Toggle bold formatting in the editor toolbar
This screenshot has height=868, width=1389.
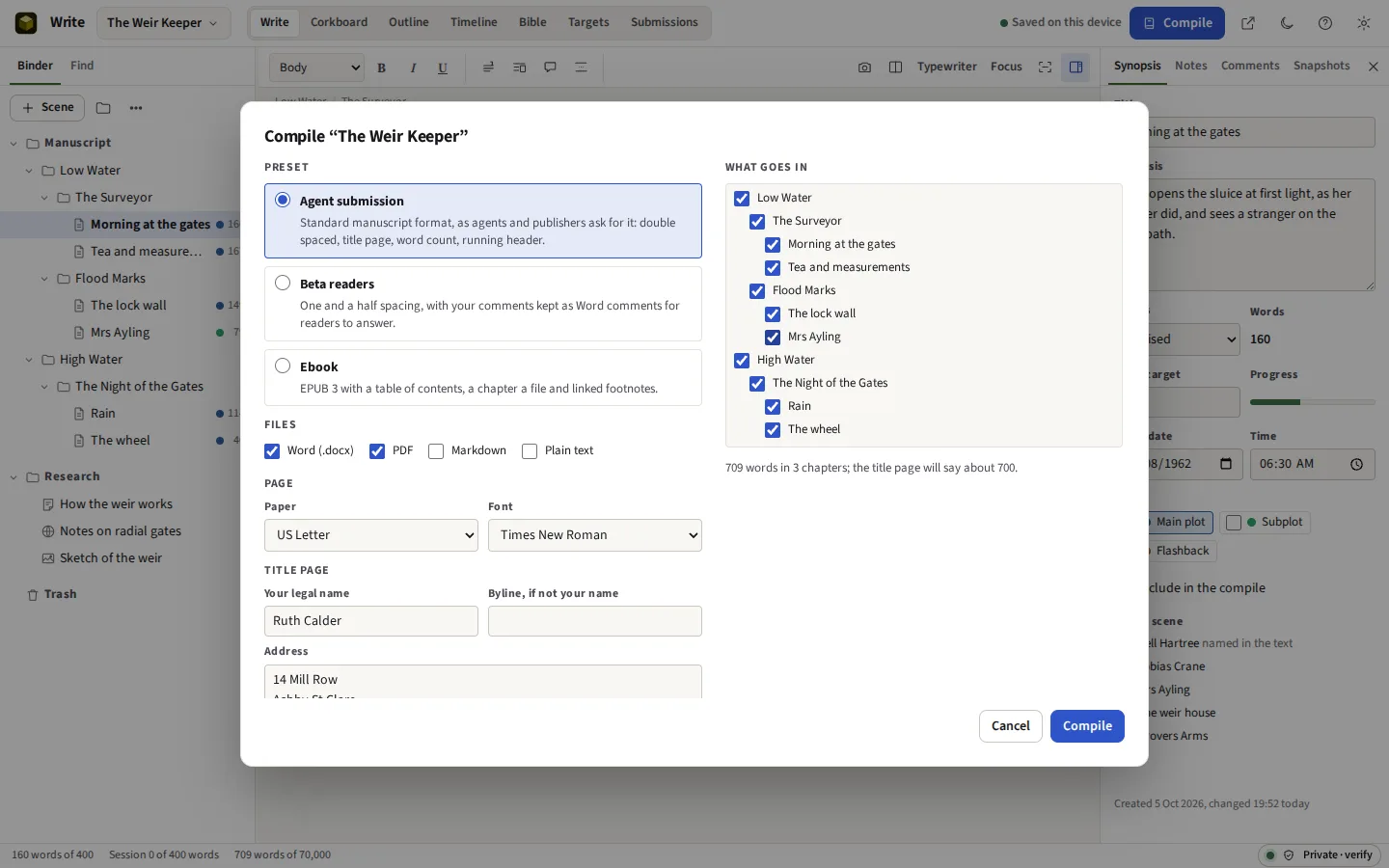(382, 68)
